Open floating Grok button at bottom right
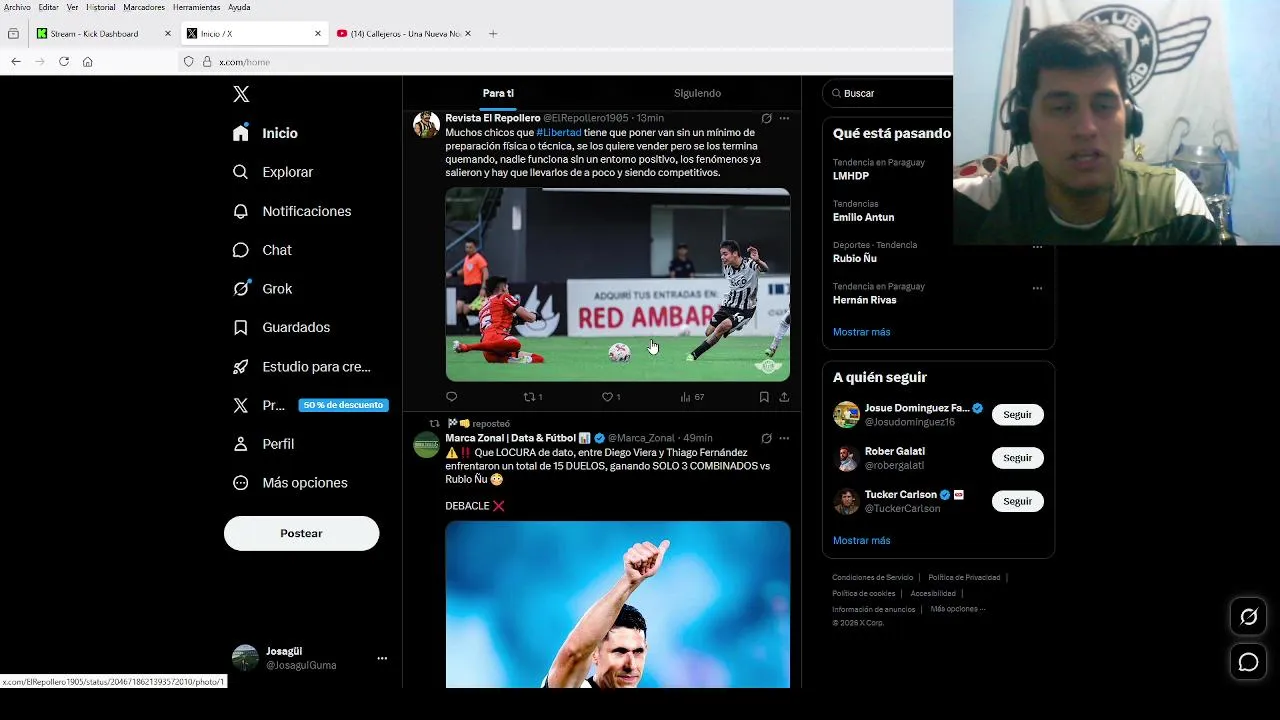Image resolution: width=1280 pixels, height=720 pixels. coord(1248,617)
